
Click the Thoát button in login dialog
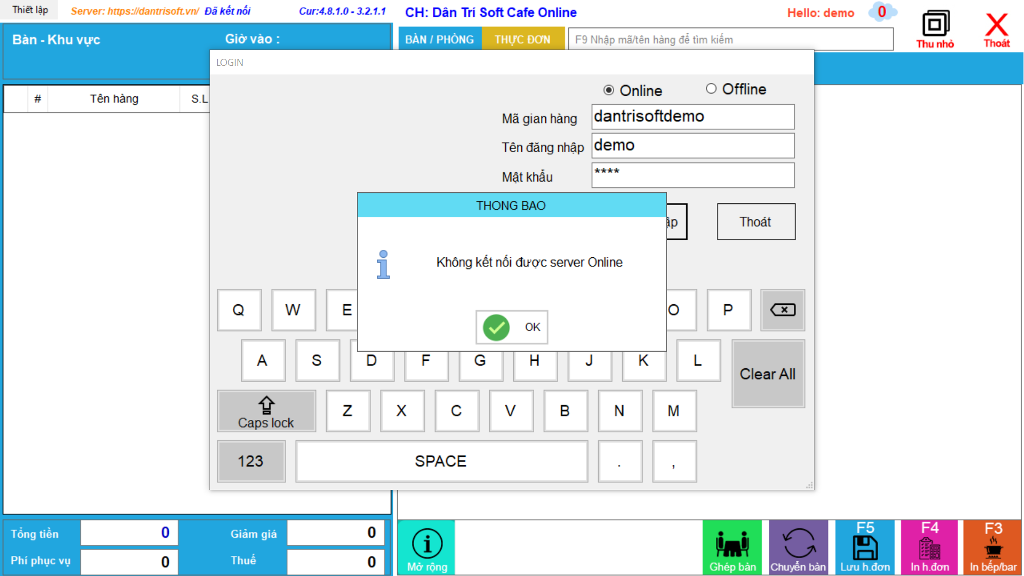pyautogui.click(x=756, y=222)
